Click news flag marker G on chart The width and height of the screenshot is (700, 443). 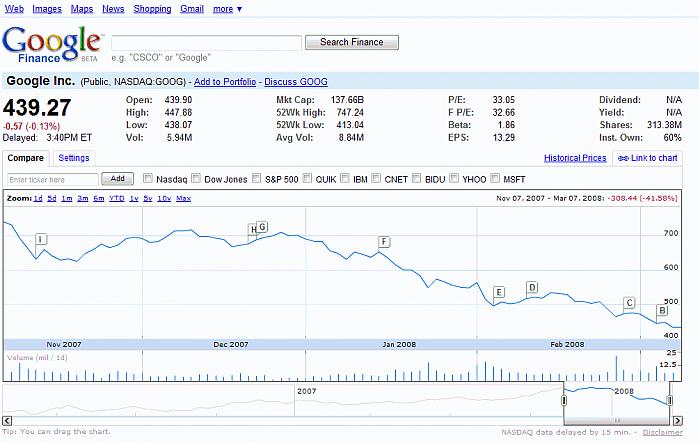pos(262,227)
